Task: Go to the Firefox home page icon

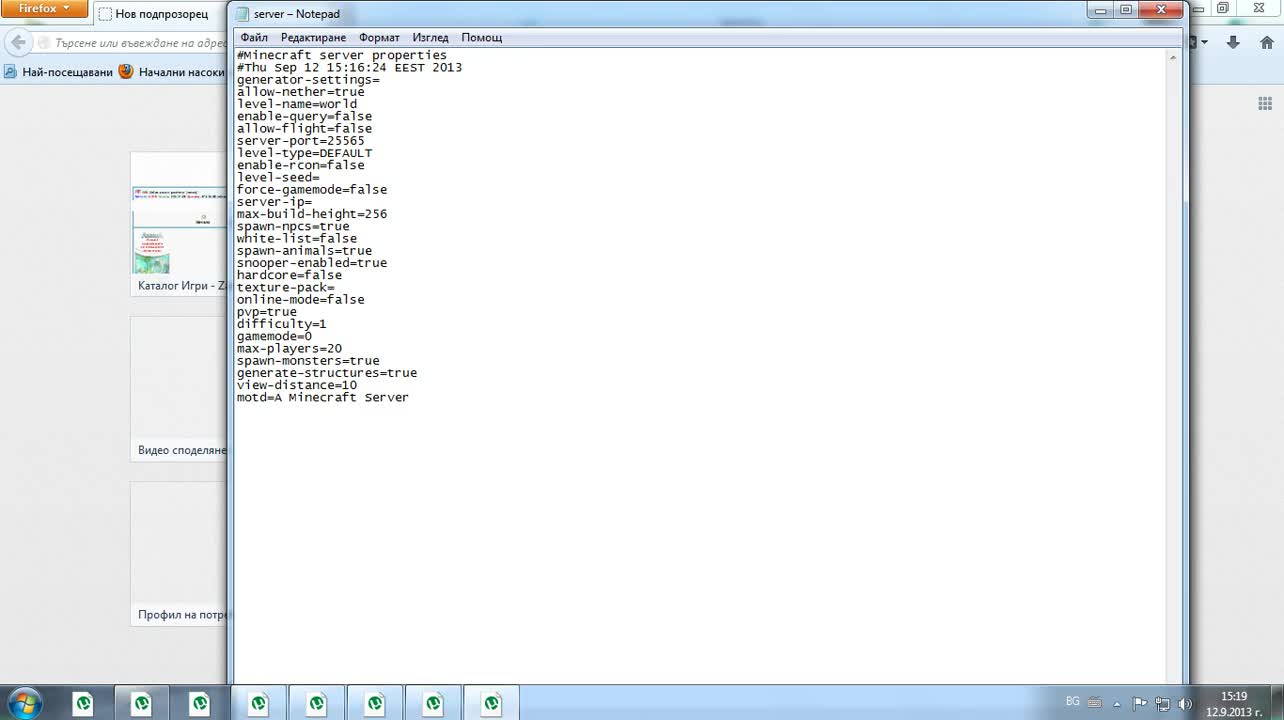Action: (x=1266, y=42)
